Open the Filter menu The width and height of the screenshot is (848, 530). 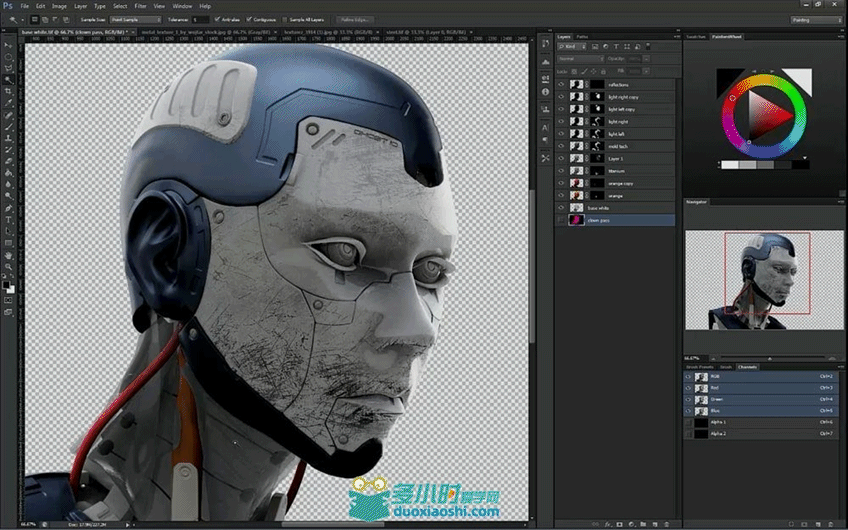(x=140, y=6)
